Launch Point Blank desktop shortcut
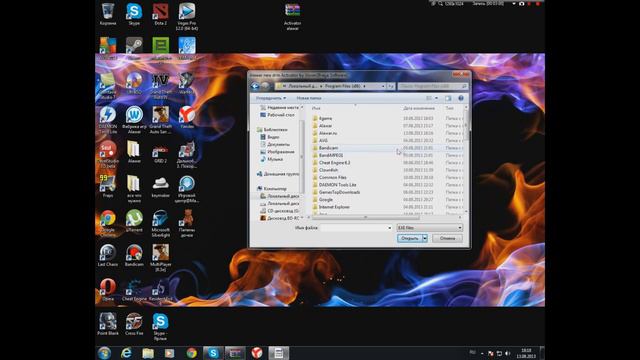640x360 pixels. (108, 324)
